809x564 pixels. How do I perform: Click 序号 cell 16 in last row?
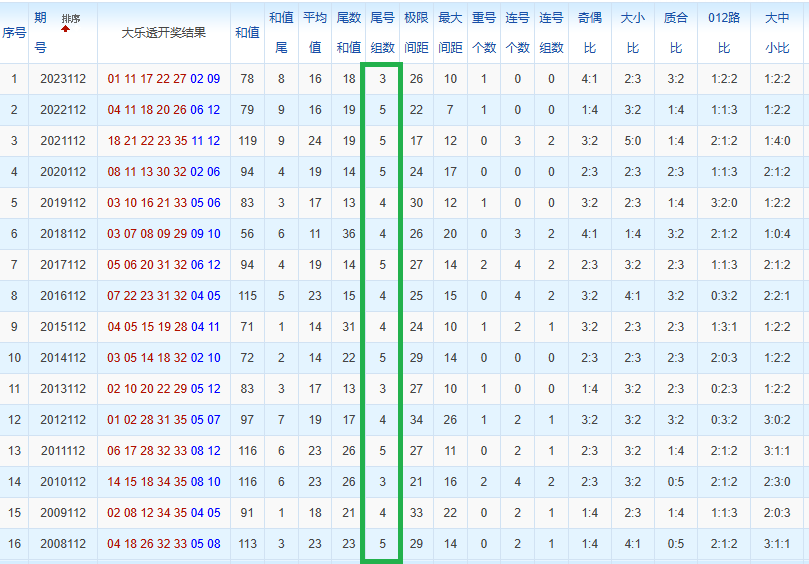tap(14, 544)
